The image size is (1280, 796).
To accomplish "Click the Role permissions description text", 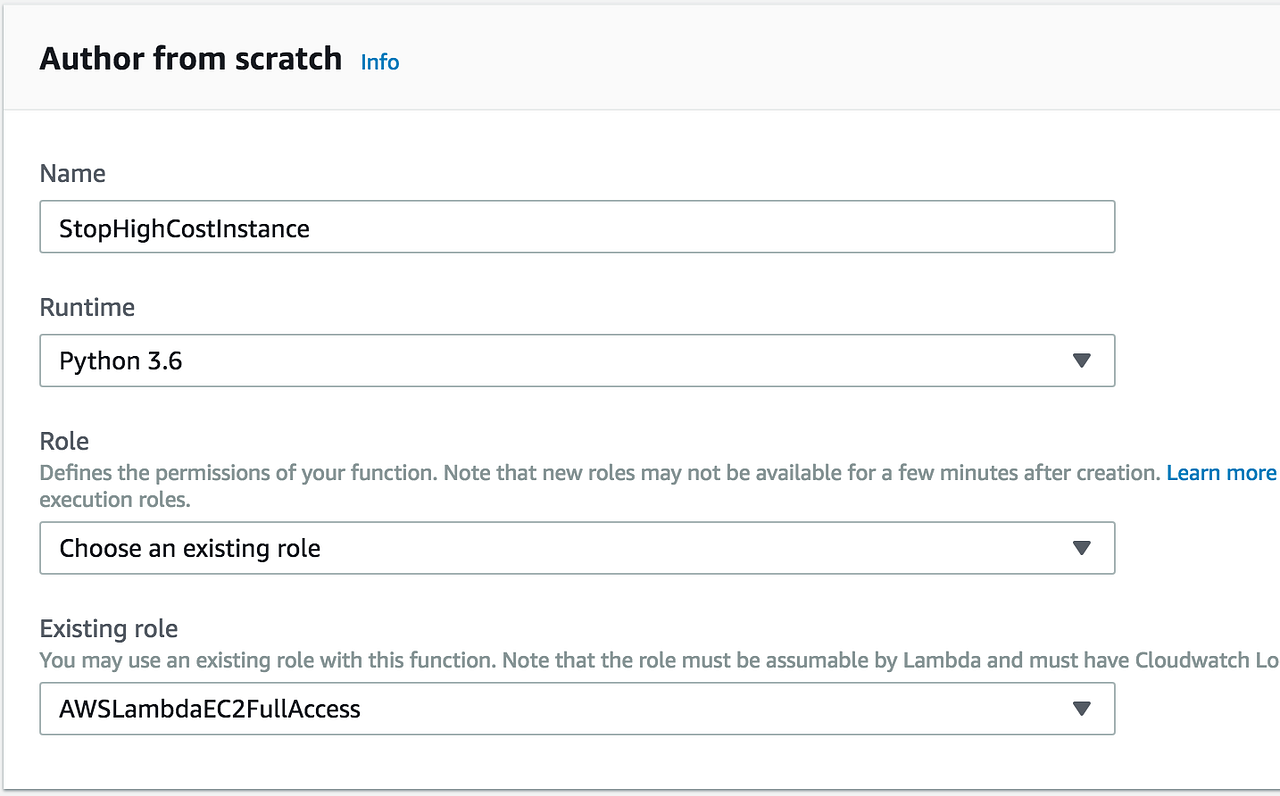I will coord(600,472).
